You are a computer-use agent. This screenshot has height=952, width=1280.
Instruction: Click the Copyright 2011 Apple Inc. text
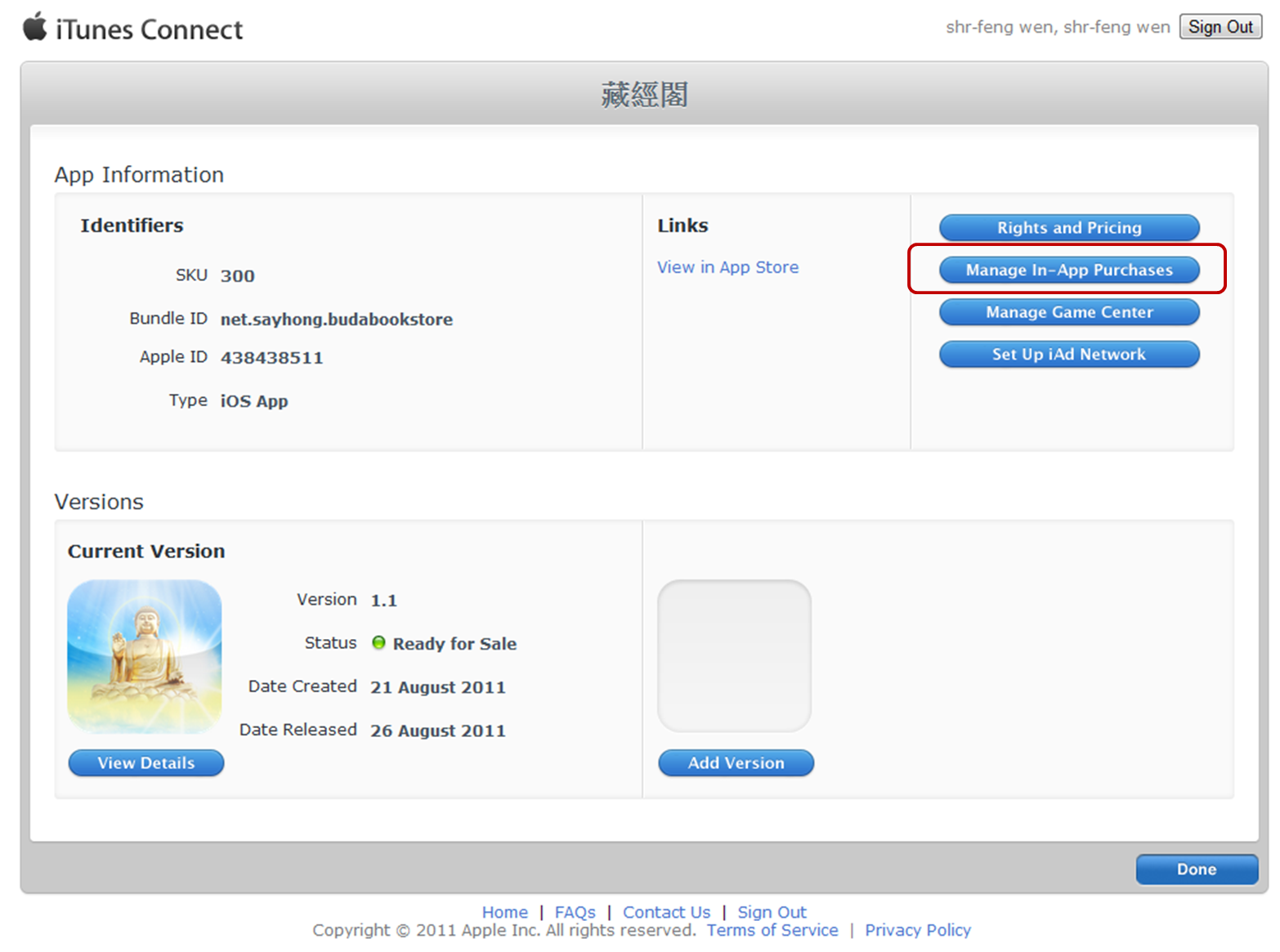tap(503, 930)
